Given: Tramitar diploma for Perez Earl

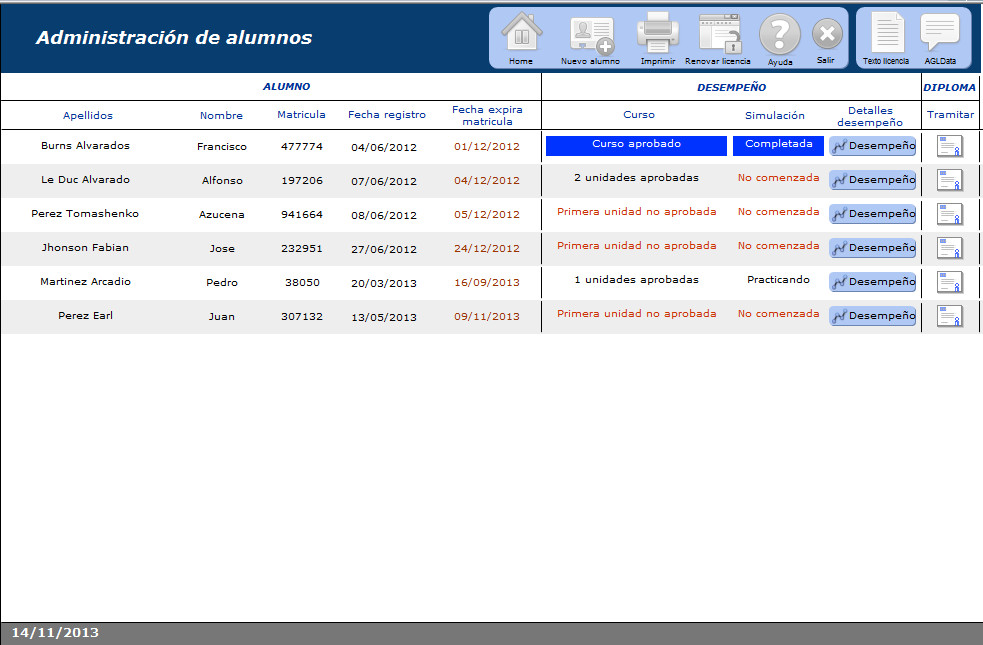Looking at the screenshot, I should (x=950, y=315).
